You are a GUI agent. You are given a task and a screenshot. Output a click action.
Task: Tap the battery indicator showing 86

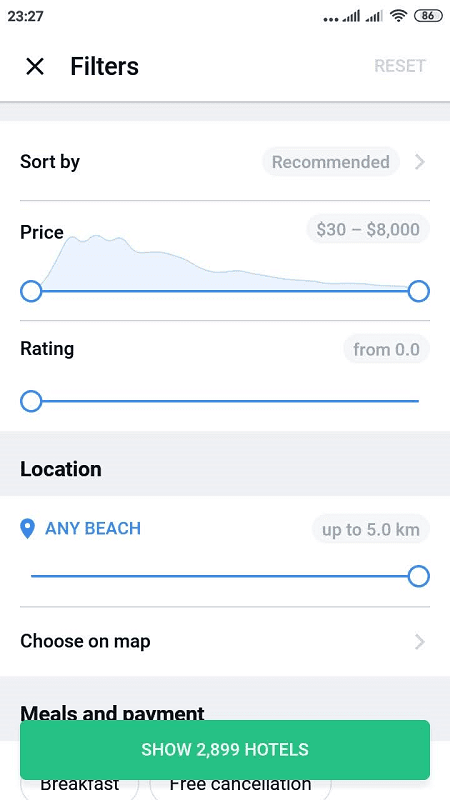(428, 16)
